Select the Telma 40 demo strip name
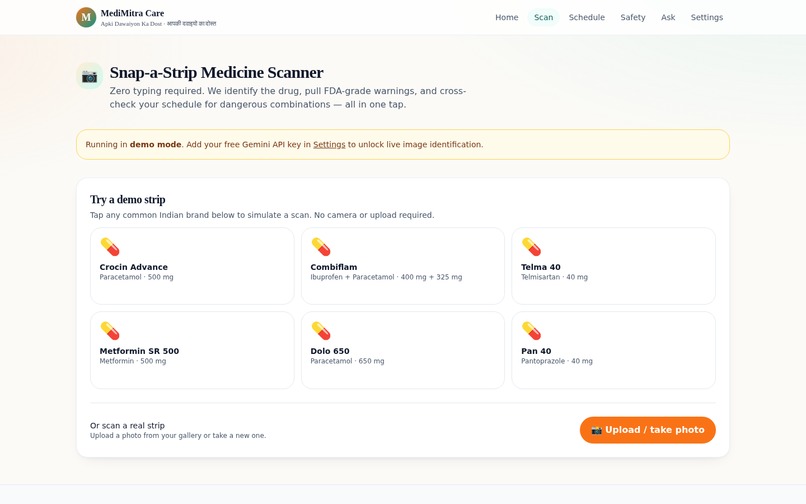806x504 pixels. click(x=541, y=267)
